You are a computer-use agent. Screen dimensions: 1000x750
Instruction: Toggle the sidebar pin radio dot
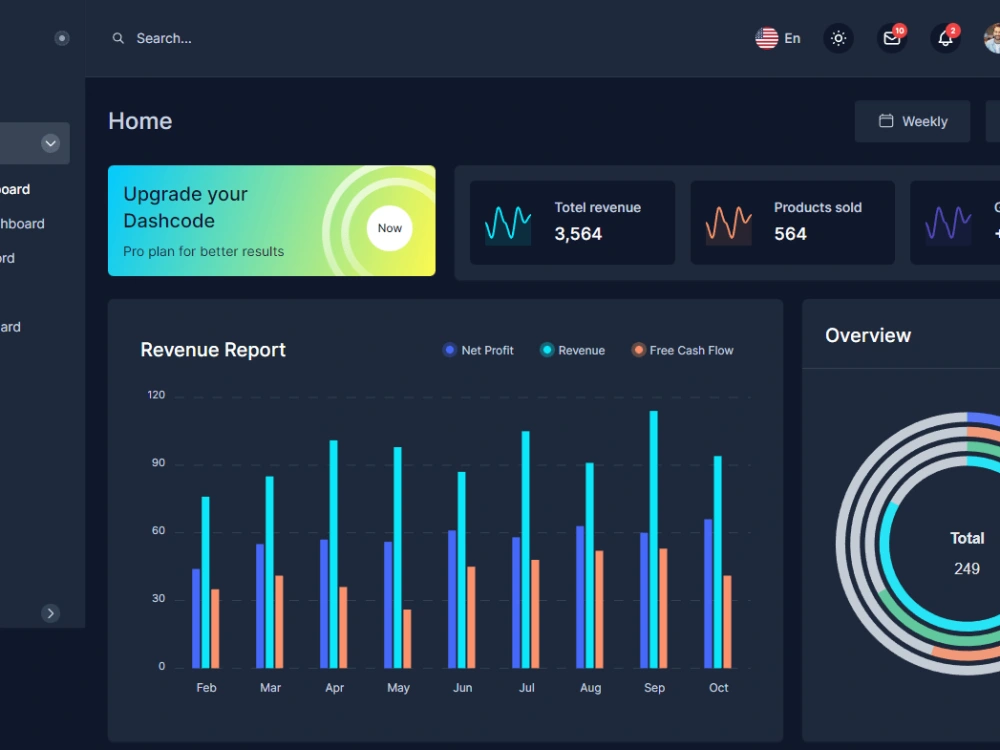tap(62, 38)
